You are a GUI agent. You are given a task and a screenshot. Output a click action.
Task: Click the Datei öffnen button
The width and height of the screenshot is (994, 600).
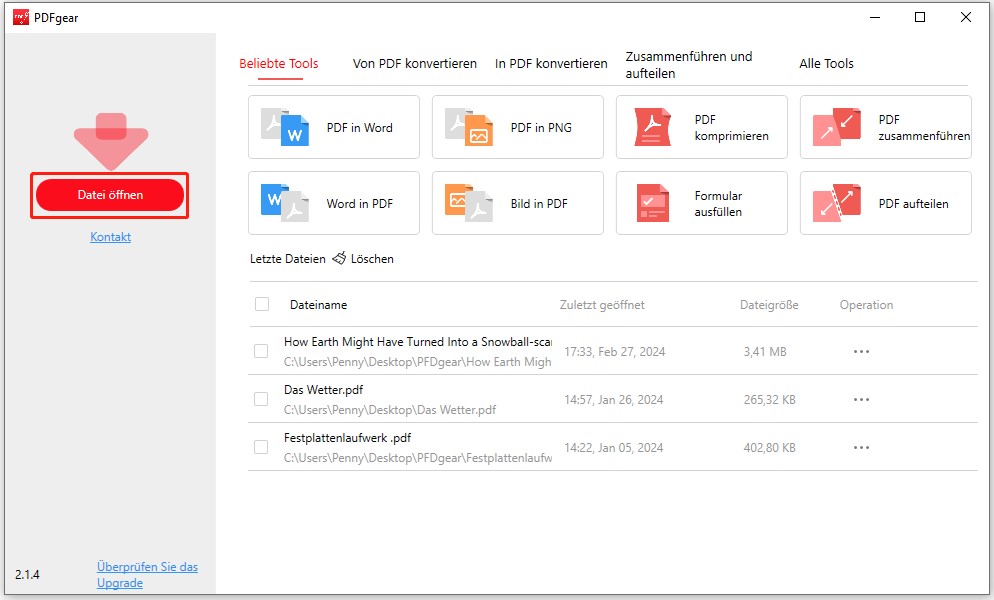[109, 195]
